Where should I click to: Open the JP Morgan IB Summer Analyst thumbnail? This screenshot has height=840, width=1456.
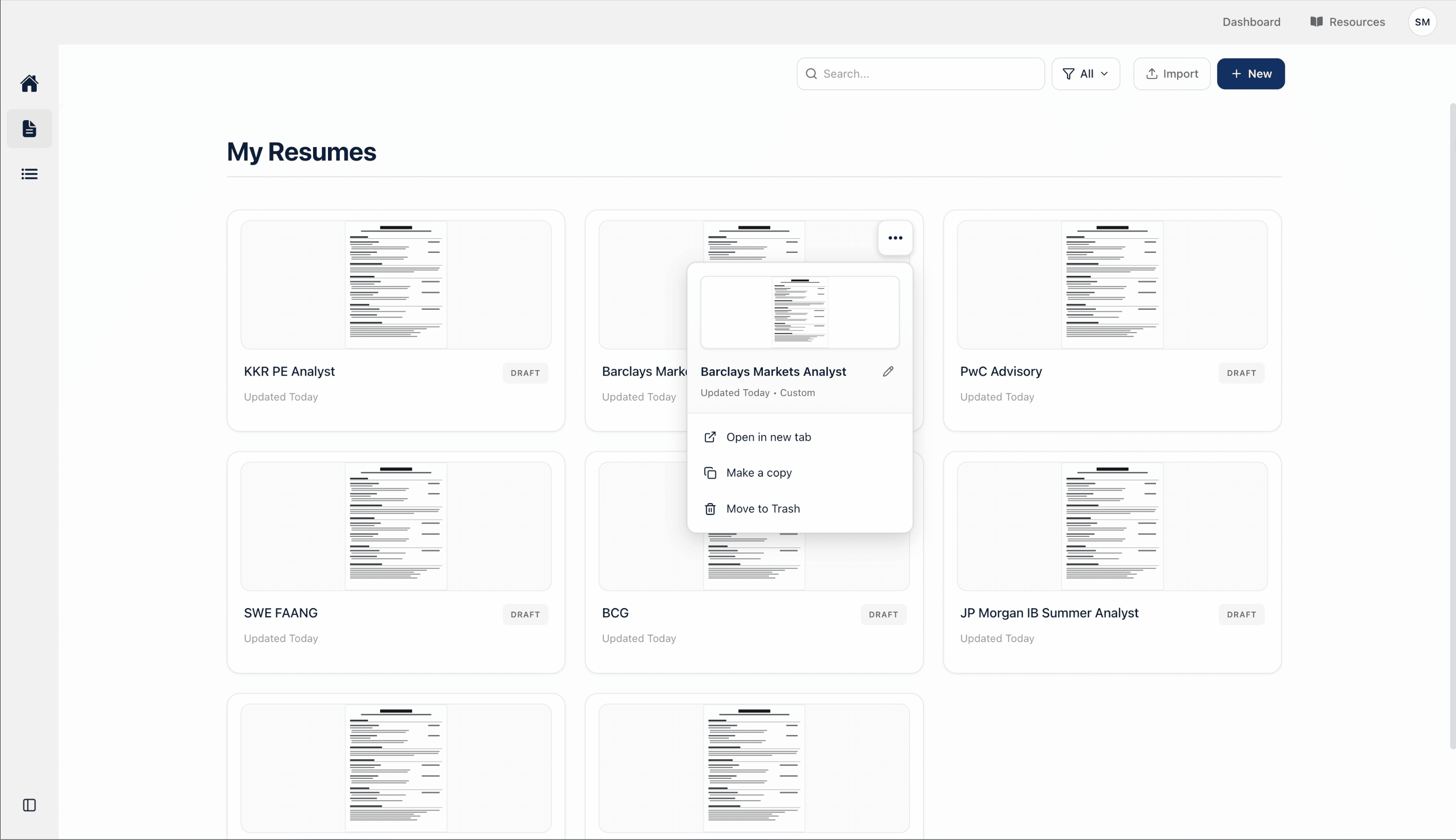pos(1112,526)
